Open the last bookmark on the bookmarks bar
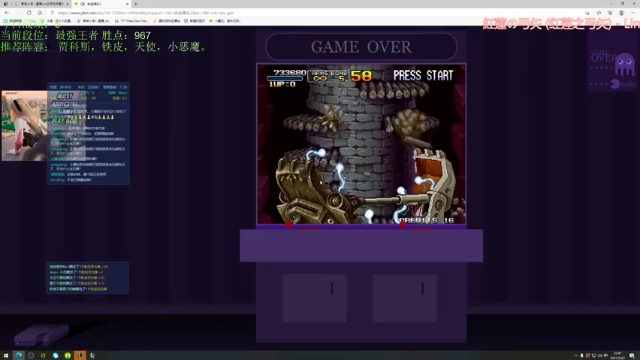Screen dimensions: 640x360 [x=225, y=21]
